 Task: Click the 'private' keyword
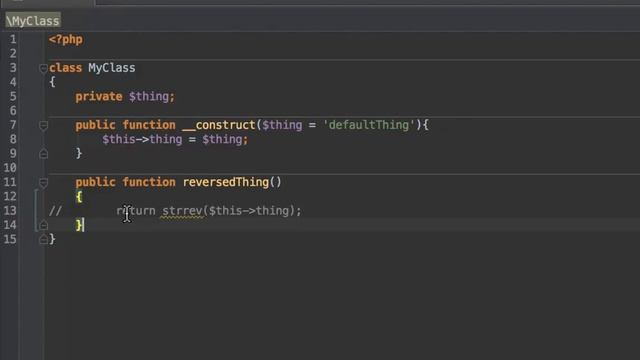99,97
